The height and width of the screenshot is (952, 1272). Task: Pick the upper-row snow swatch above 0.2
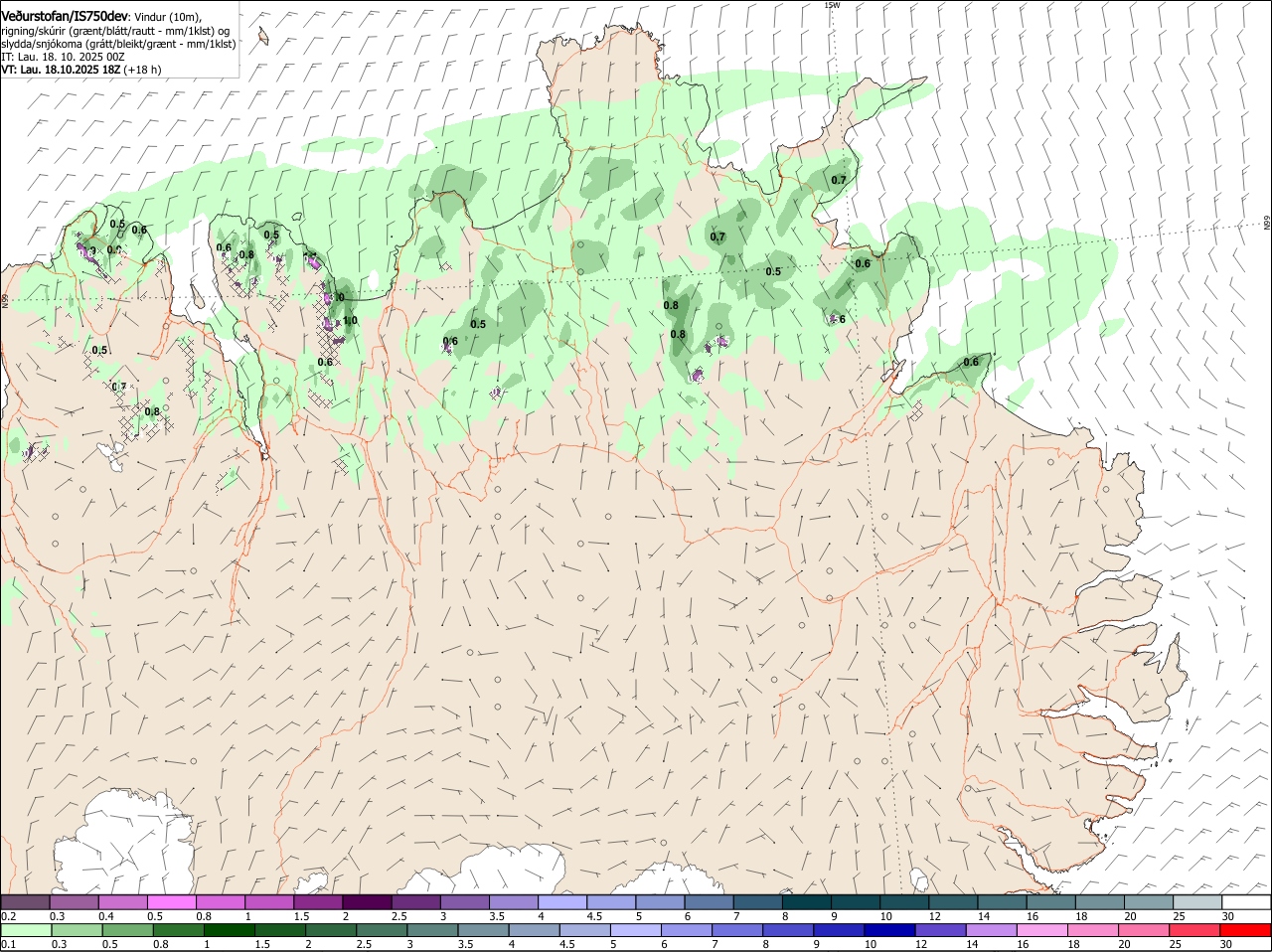pyautogui.click(x=25, y=902)
